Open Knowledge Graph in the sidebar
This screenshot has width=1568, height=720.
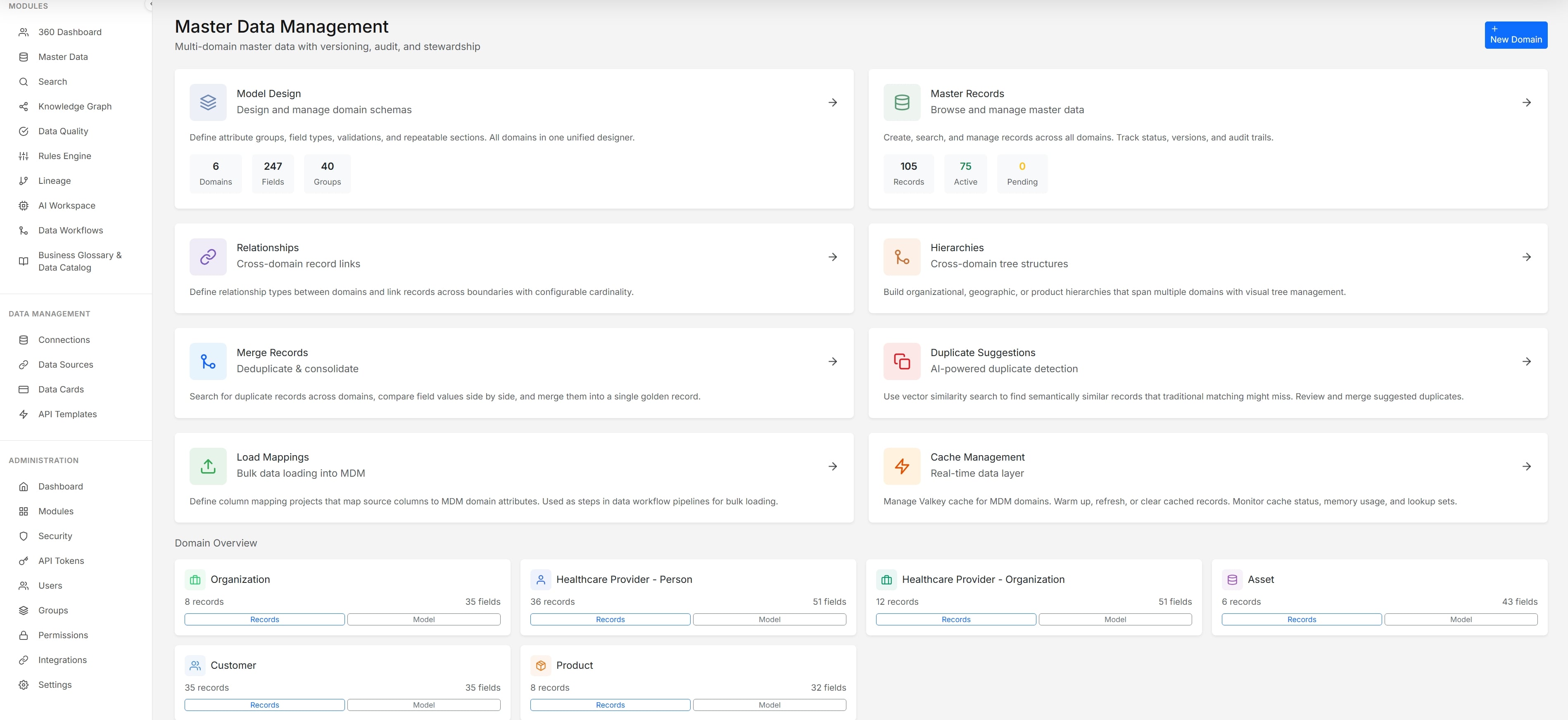(74, 107)
